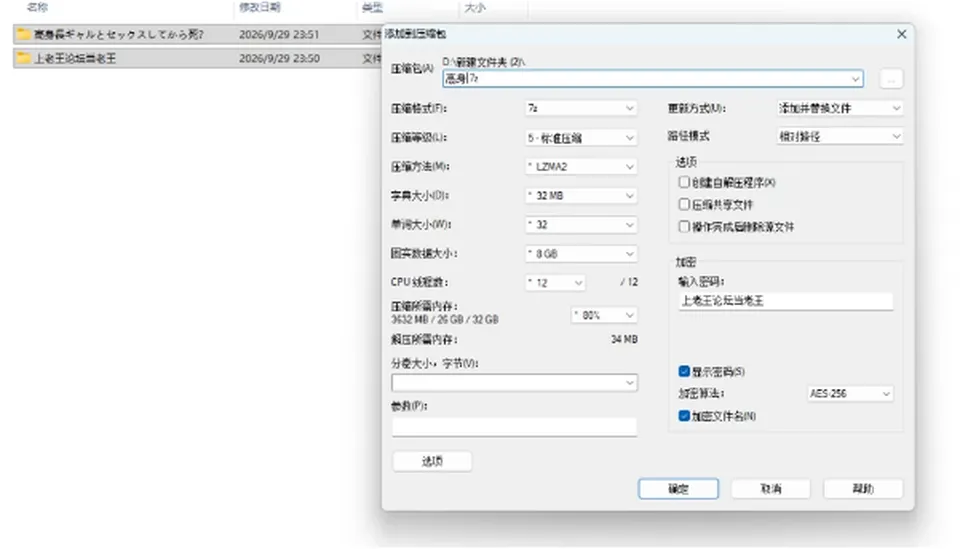Click the folder icon of 上老王论坛当老王

pos(23,58)
